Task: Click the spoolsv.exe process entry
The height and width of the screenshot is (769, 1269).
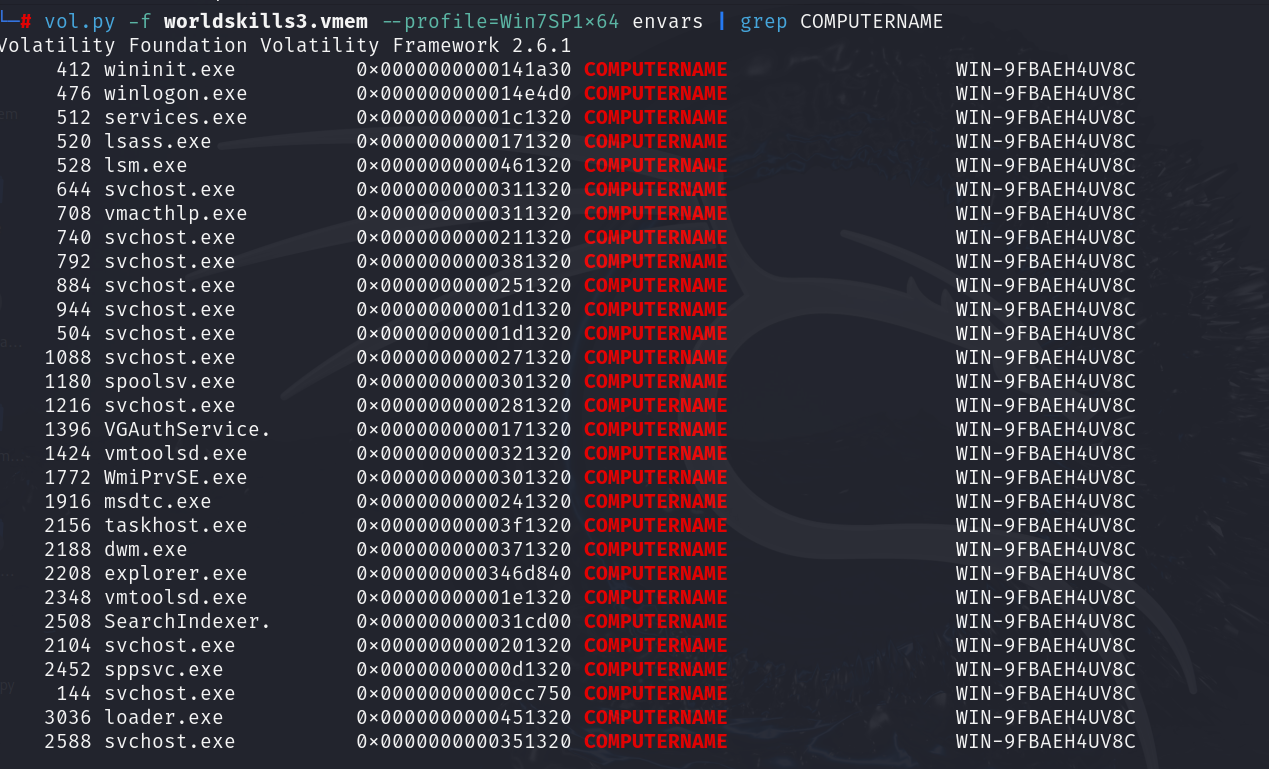Action: pos(169,382)
